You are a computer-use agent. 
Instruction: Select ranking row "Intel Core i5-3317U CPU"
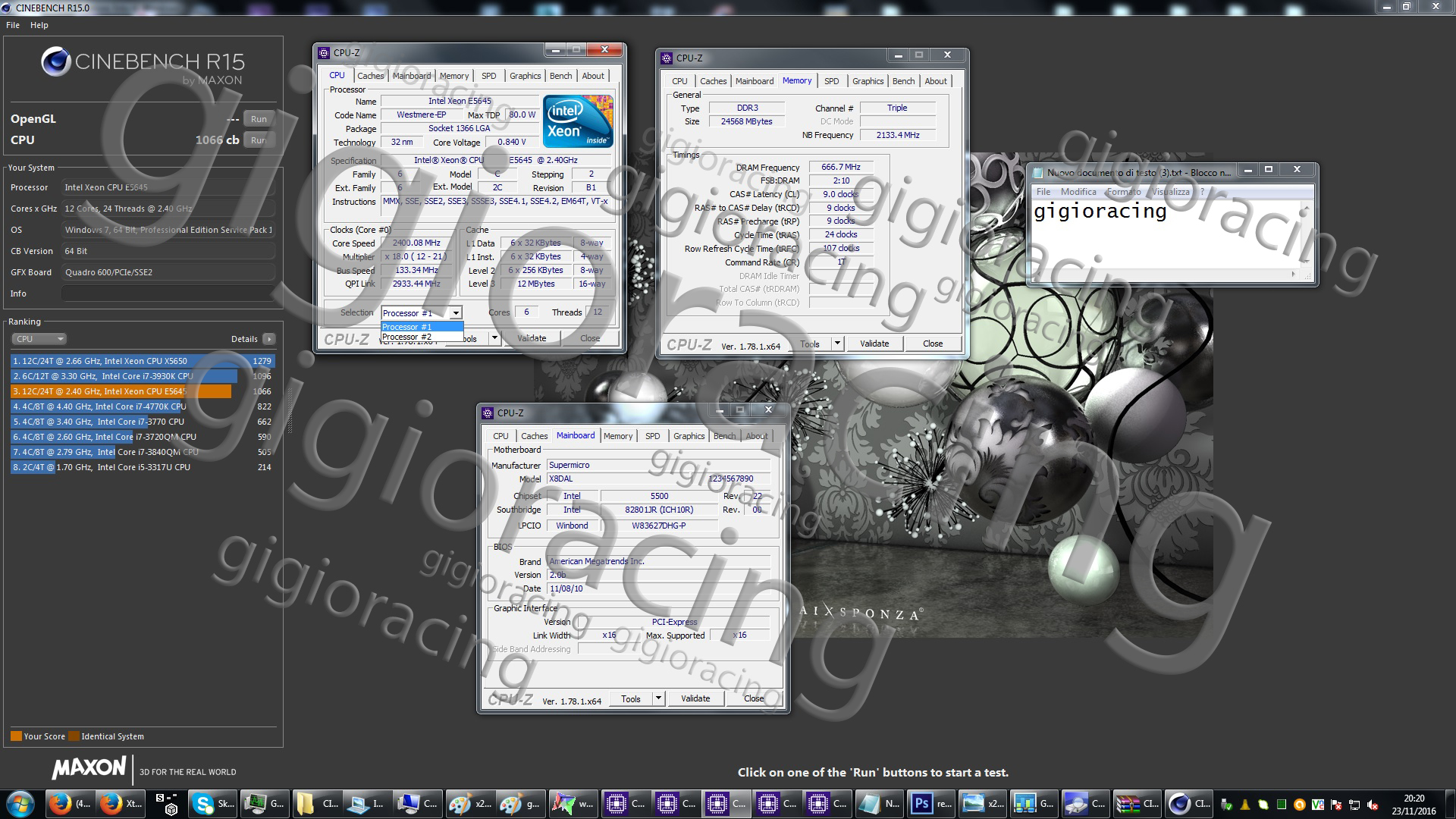pyautogui.click(x=143, y=467)
